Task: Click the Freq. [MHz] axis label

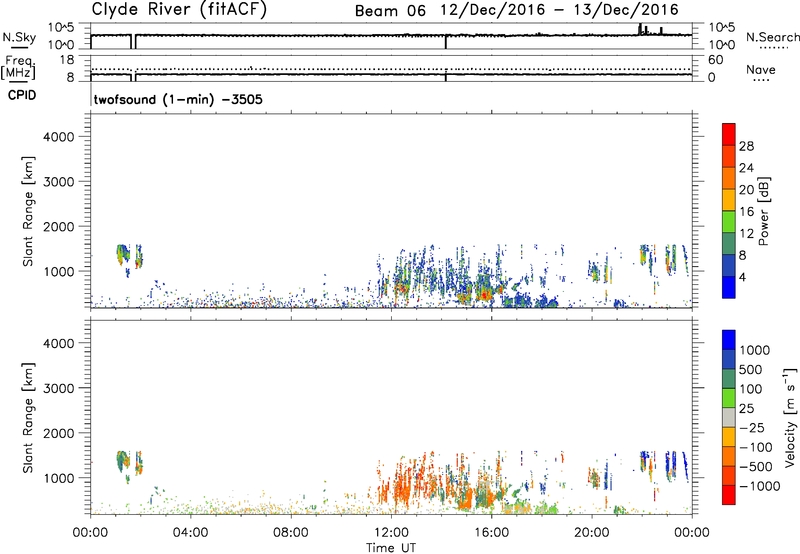Action: [x=19, y=68]
